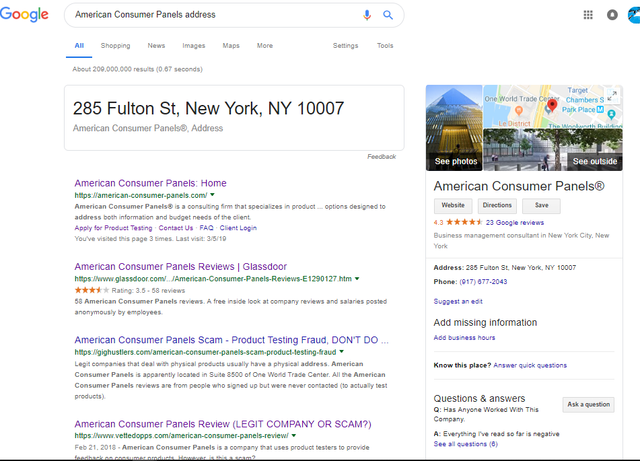
Task: Open the LEGIT COMPANY OR SCAM review result
Action: pyautogui.click(x=223, y=424)
